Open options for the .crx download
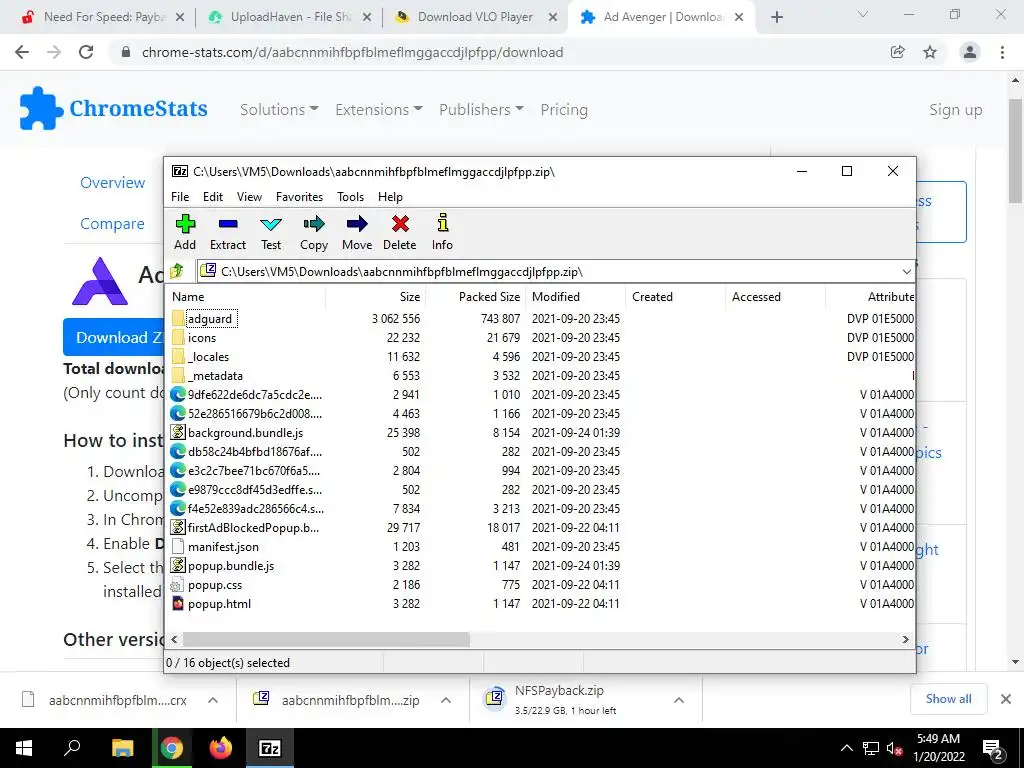The height and width of the screenshot is (768, 1024). pos(213,700)
